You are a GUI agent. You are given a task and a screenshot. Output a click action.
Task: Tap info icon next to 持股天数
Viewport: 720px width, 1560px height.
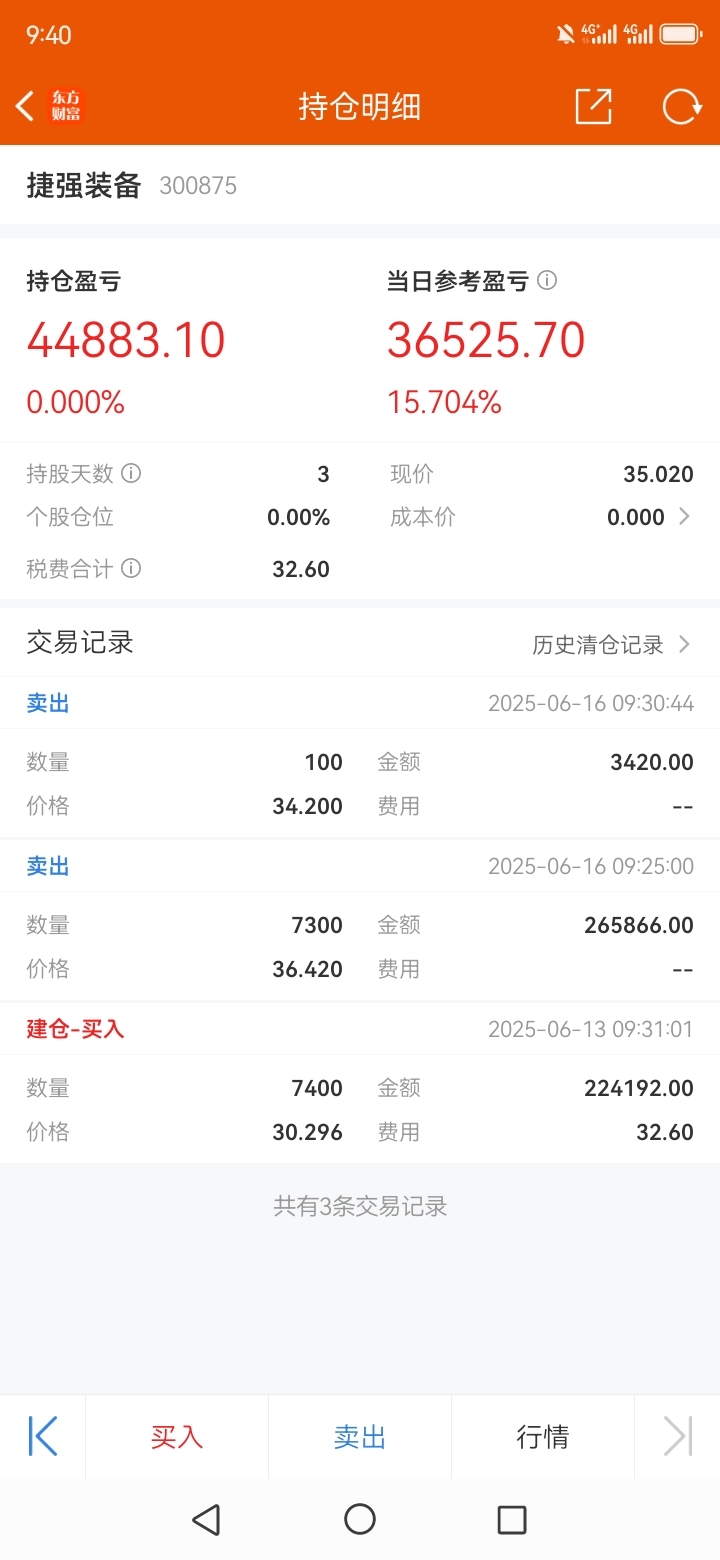click(x=131, y=473)
